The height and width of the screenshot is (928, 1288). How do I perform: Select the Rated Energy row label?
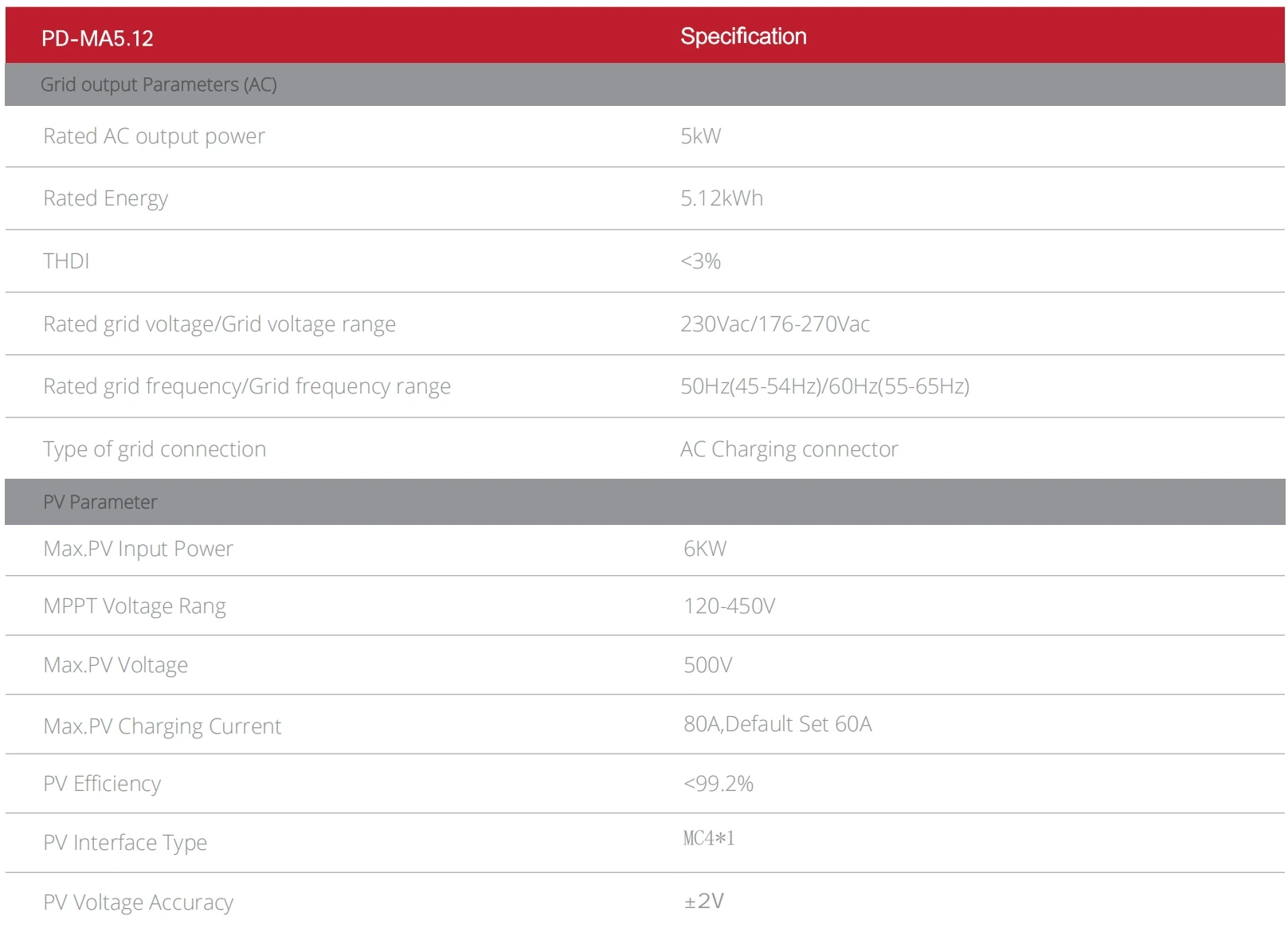(105, 198)
